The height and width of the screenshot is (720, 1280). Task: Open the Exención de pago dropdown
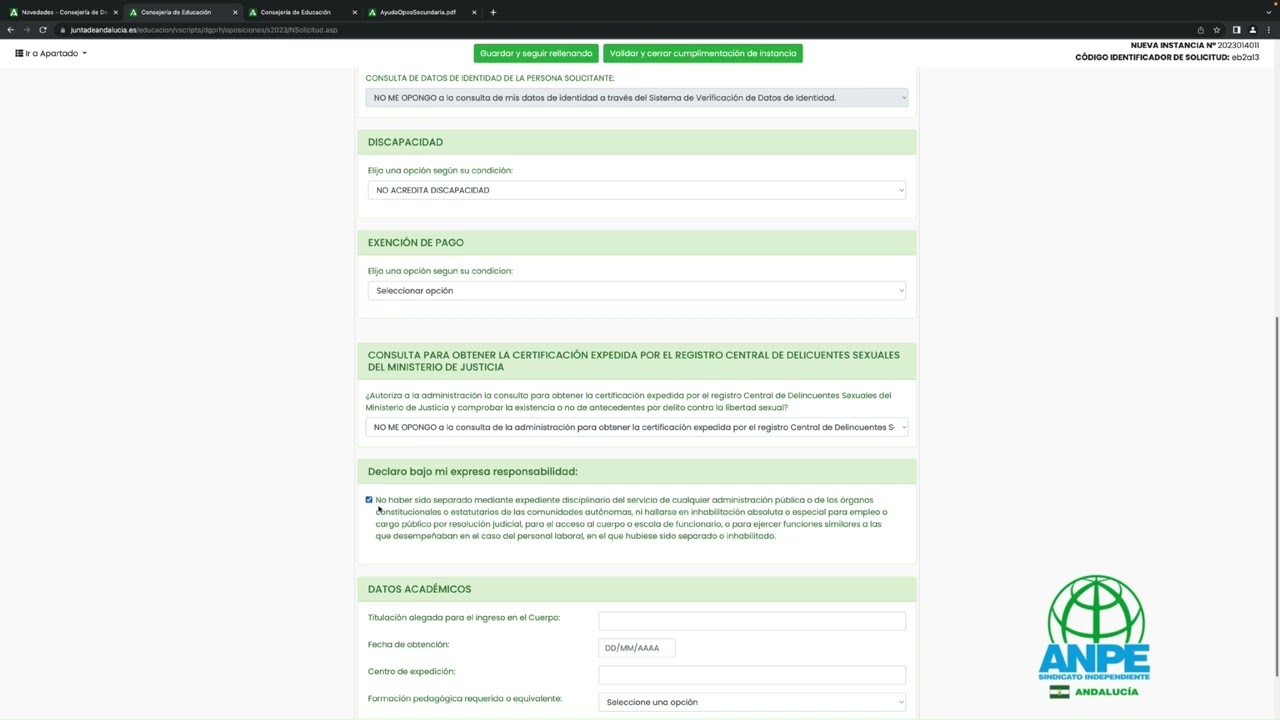pos(637,291)
